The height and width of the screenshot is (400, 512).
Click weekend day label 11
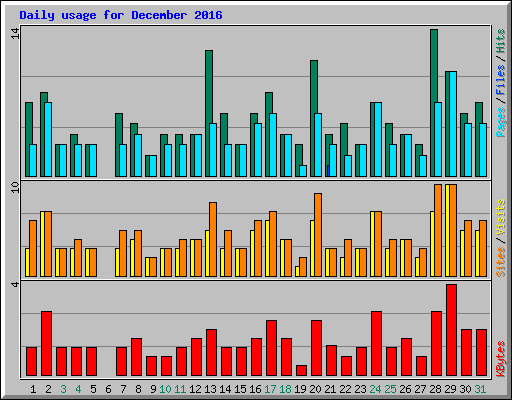(x=180, y=389)
